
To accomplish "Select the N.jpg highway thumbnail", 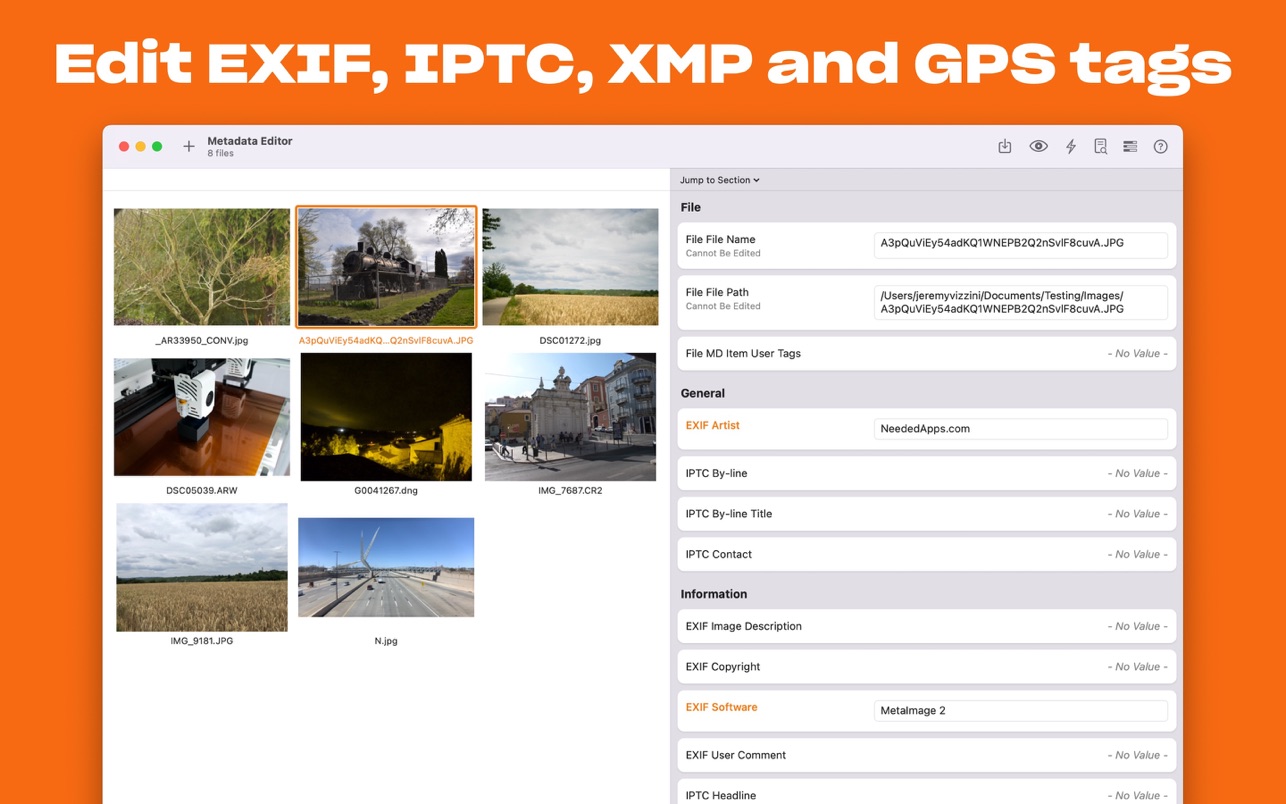I will 386,567.
